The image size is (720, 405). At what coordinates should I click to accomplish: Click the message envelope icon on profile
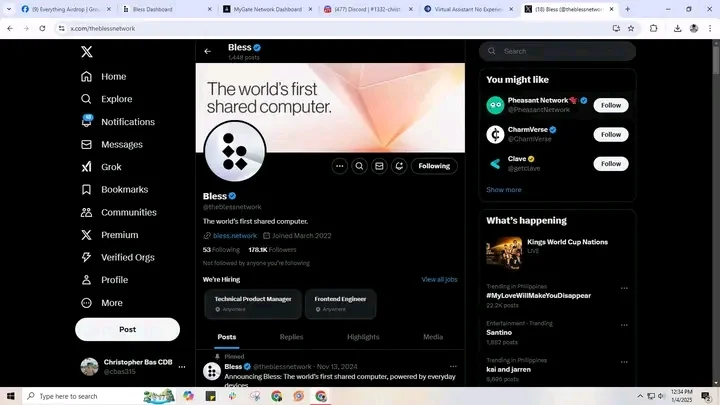pyautogui.click(x=379, y=166)
